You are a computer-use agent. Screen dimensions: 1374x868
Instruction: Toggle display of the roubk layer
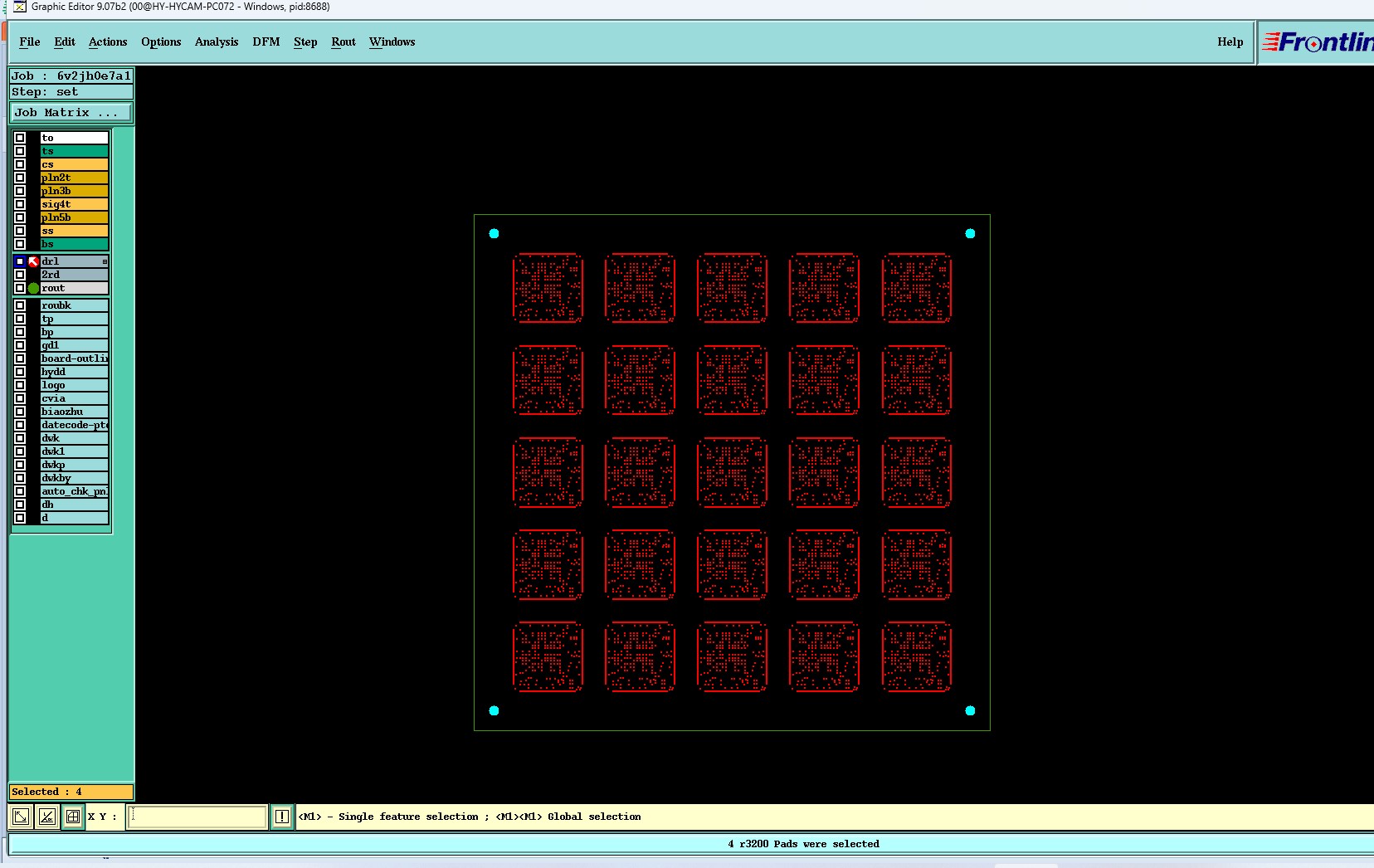(20, 305)
